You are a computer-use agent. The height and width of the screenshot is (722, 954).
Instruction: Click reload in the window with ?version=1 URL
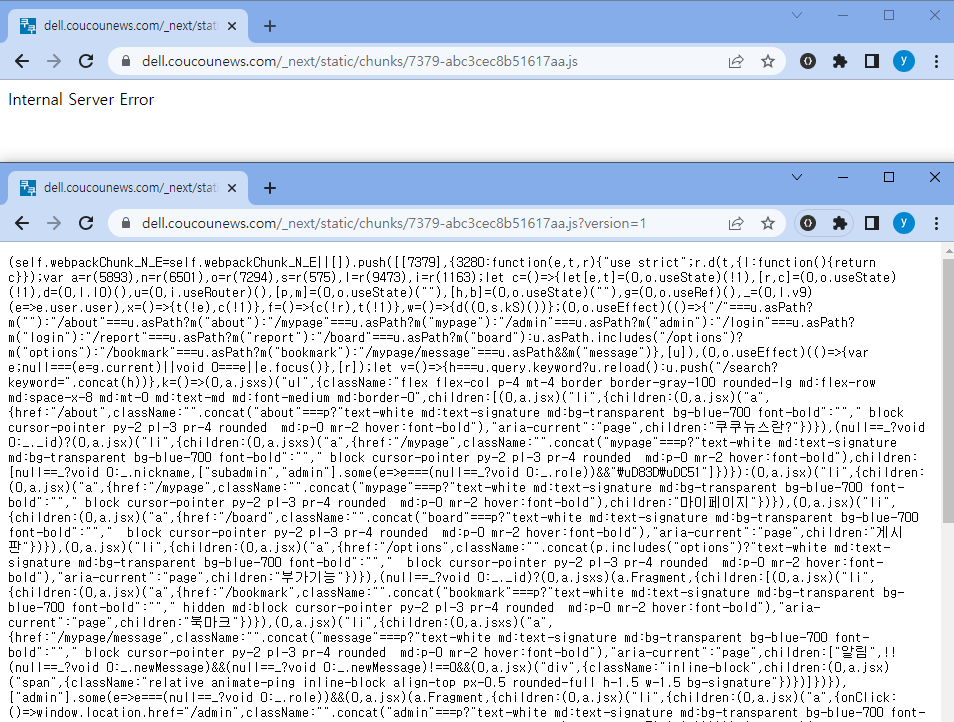pos(86,223)
